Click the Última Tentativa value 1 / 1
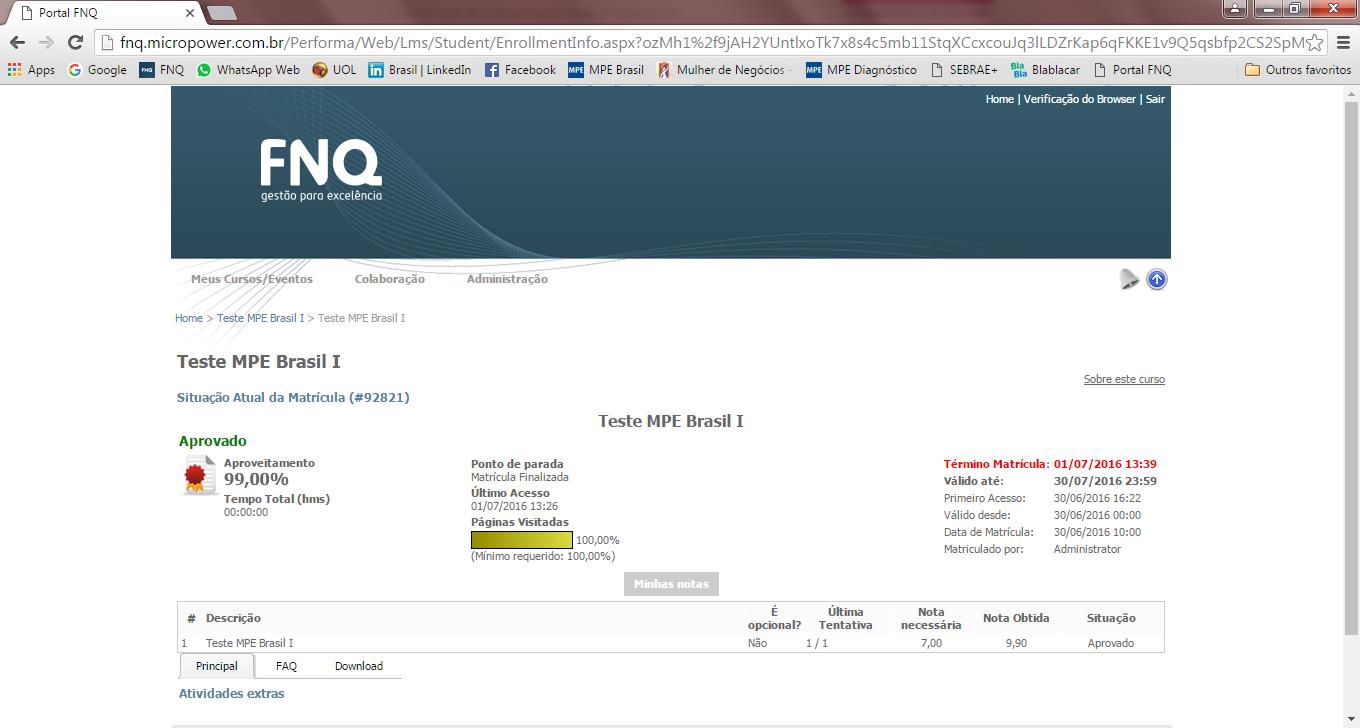The height and width of the screenshot is (728, 1360). click(817, 643)
